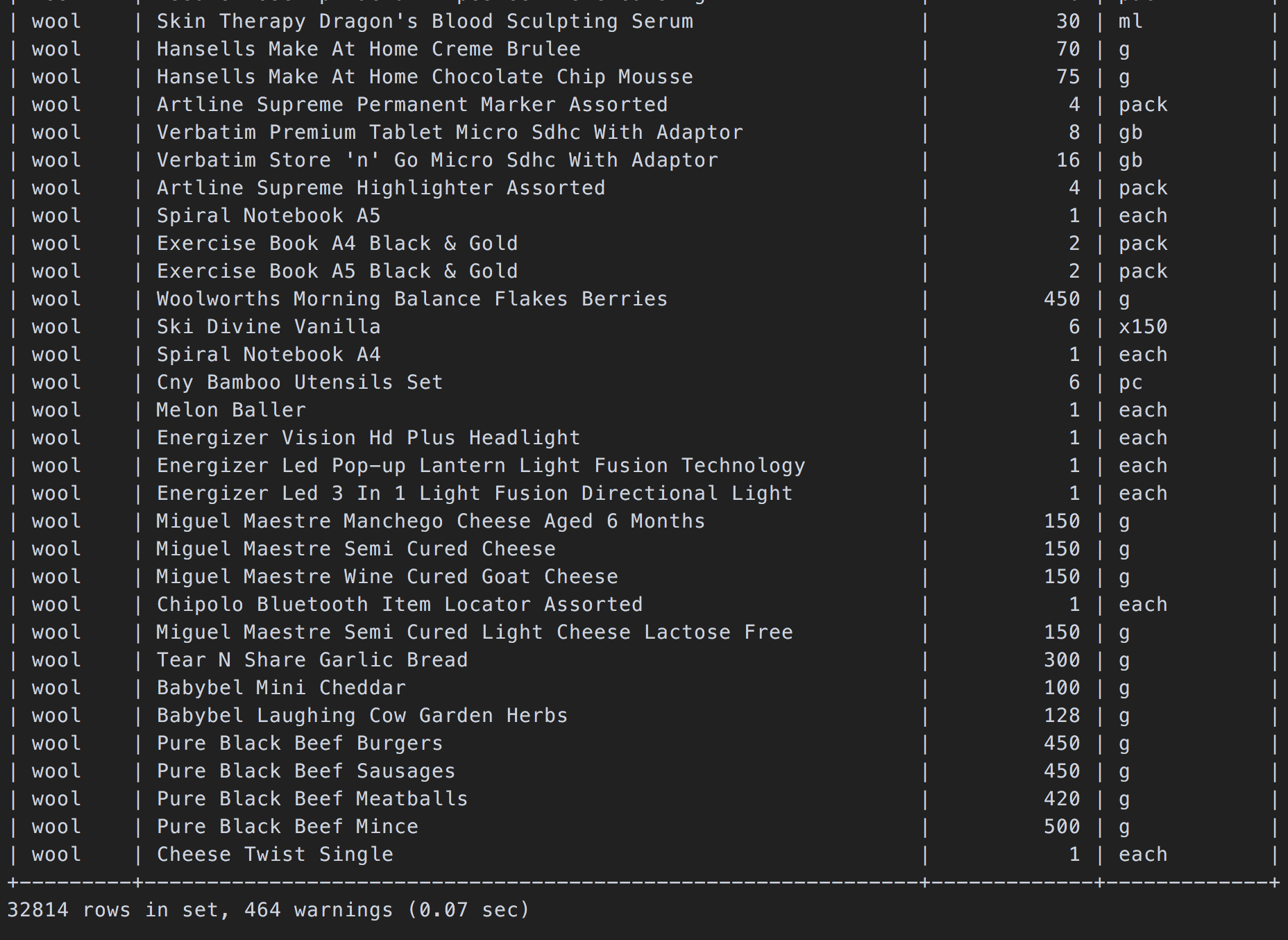Click 'Exercise Book A5 Black & Gold'
Viewport: 1288px width, 940px height.
point(337,271)
